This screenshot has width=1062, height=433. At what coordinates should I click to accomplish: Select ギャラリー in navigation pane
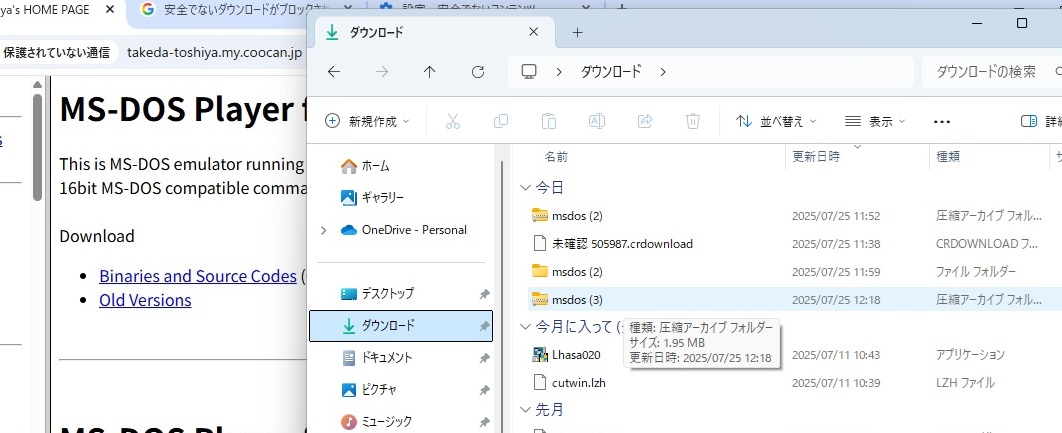(x=372, y=198)
